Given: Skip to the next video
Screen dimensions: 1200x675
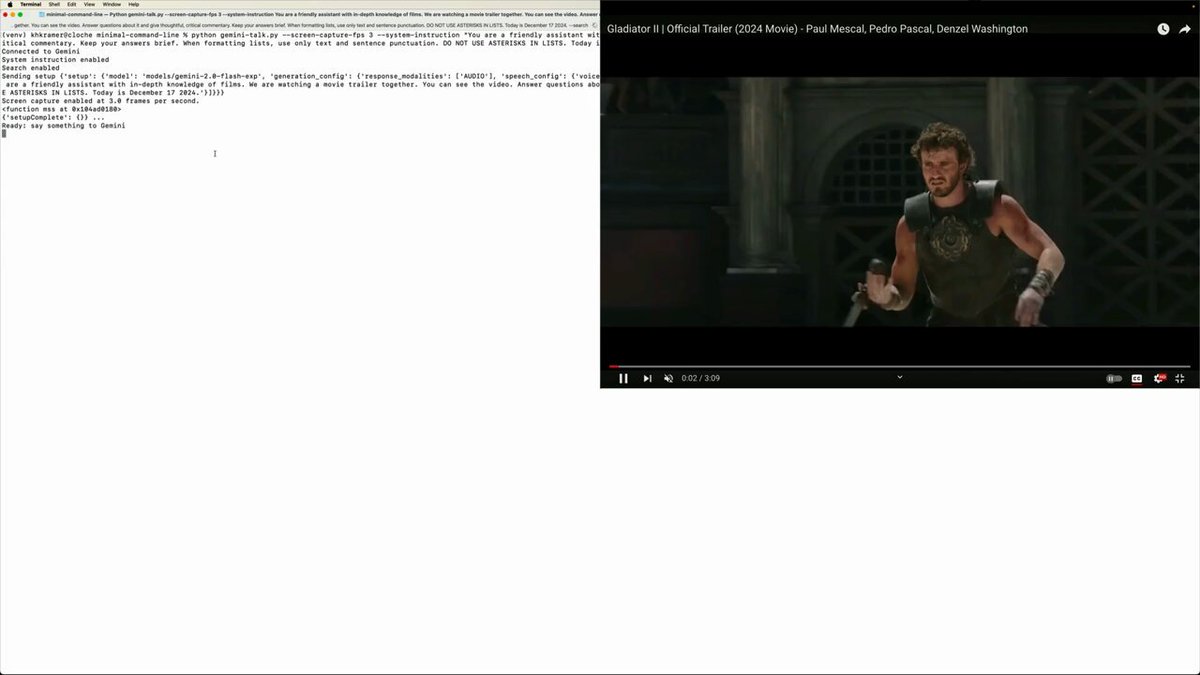Looking at the screenshot, I should [647, 378].
